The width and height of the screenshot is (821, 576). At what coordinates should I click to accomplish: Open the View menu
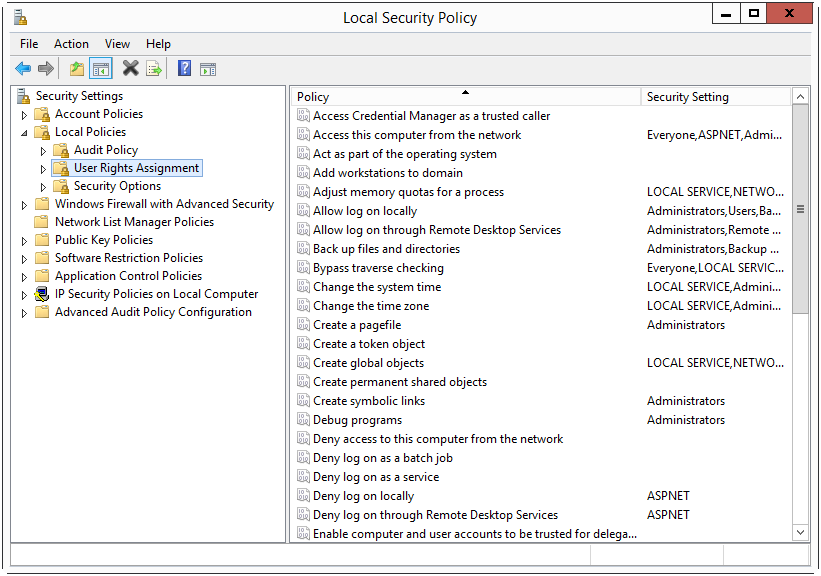(117, 44)
